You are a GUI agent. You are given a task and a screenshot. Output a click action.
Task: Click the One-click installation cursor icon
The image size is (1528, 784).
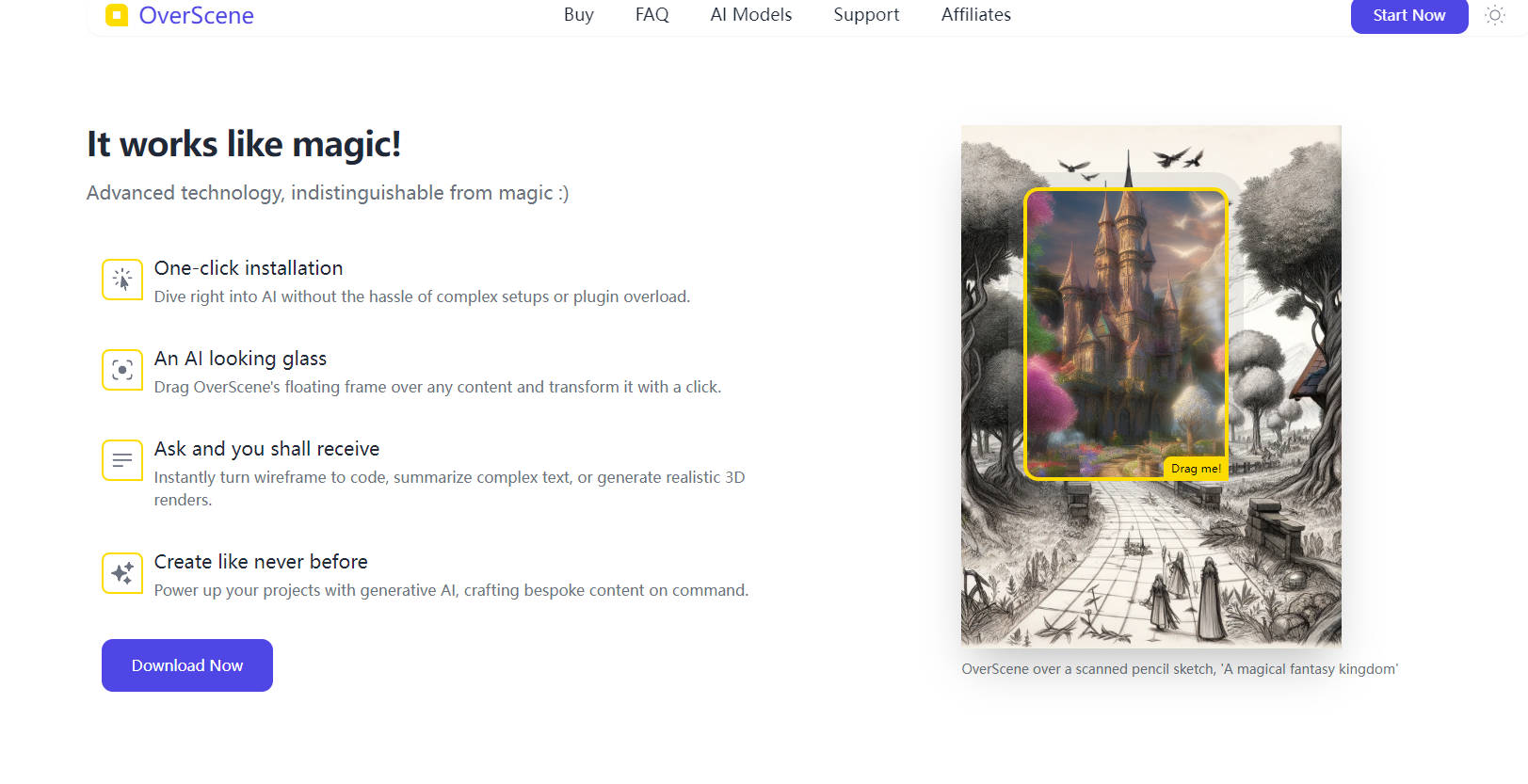click(x=122, y=280)
